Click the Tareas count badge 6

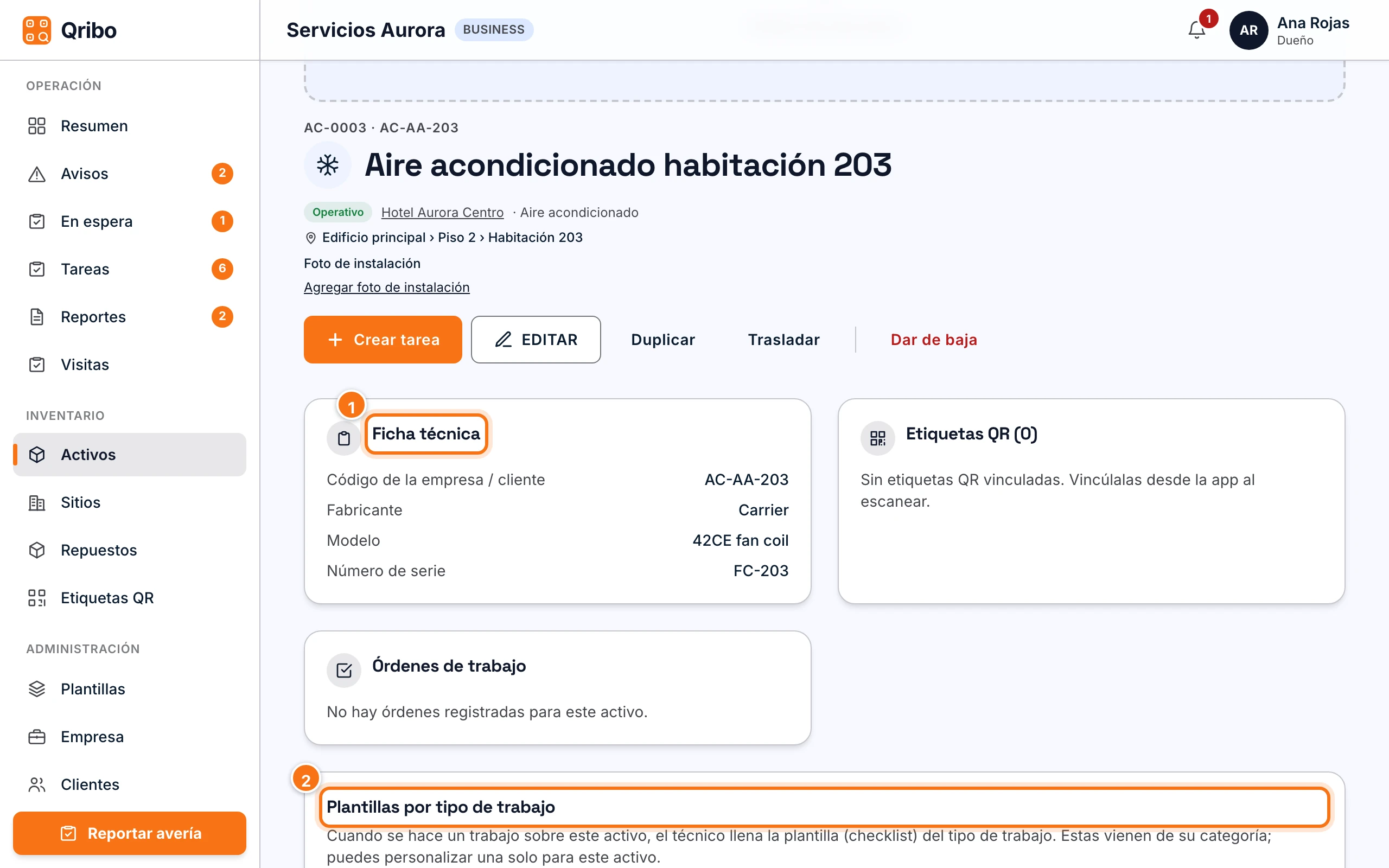(222, 269)
